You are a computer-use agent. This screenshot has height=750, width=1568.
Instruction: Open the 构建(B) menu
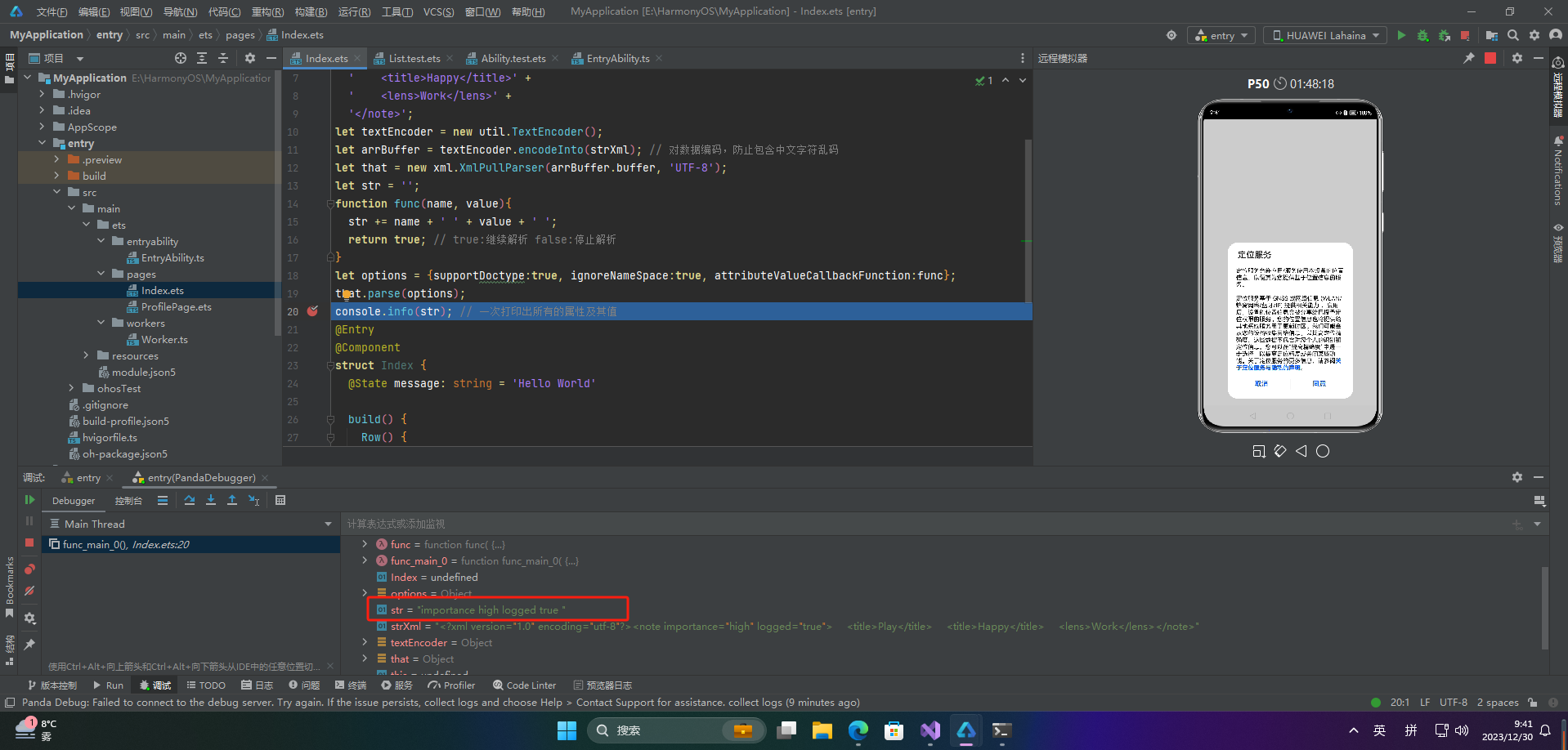point(311,11)
